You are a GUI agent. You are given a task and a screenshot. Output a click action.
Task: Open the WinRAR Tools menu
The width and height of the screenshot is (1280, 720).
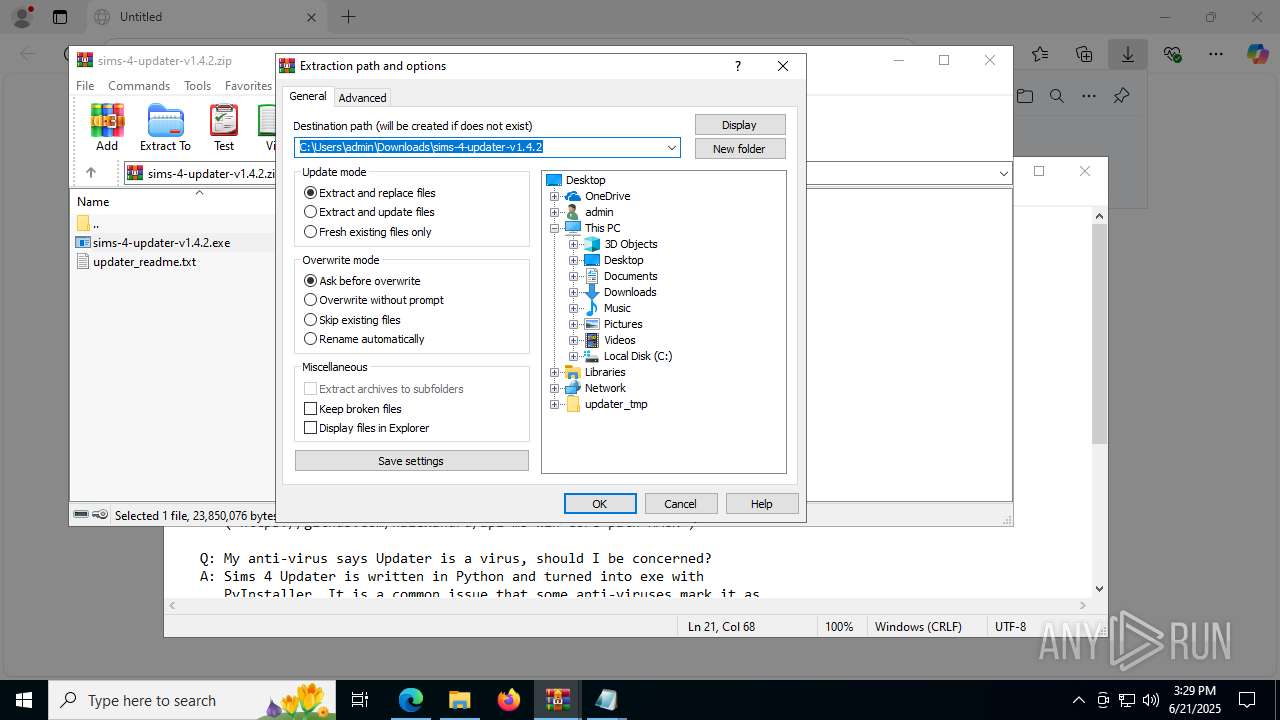197,86
